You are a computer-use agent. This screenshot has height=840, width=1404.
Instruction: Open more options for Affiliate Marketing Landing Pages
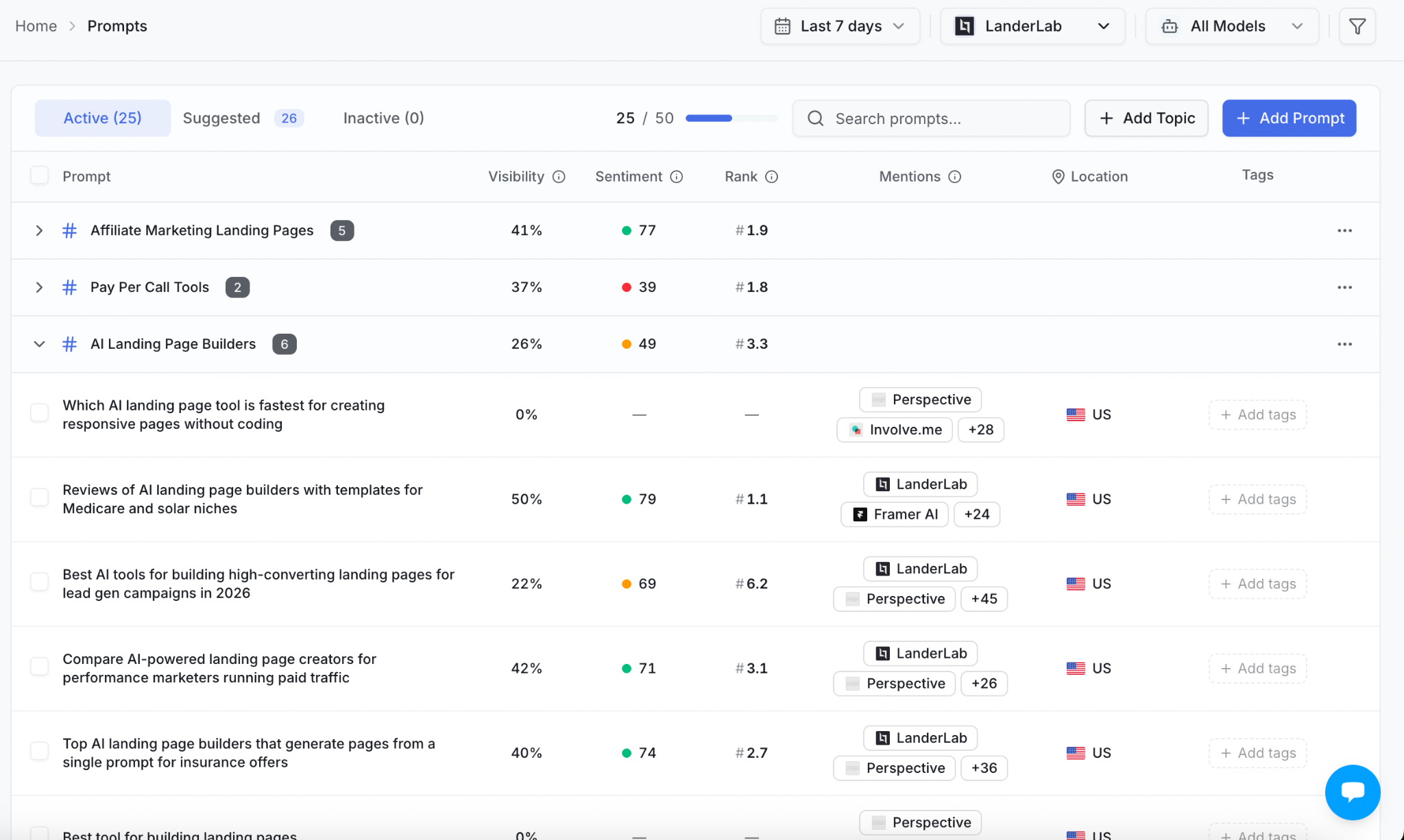(1345, 230)
